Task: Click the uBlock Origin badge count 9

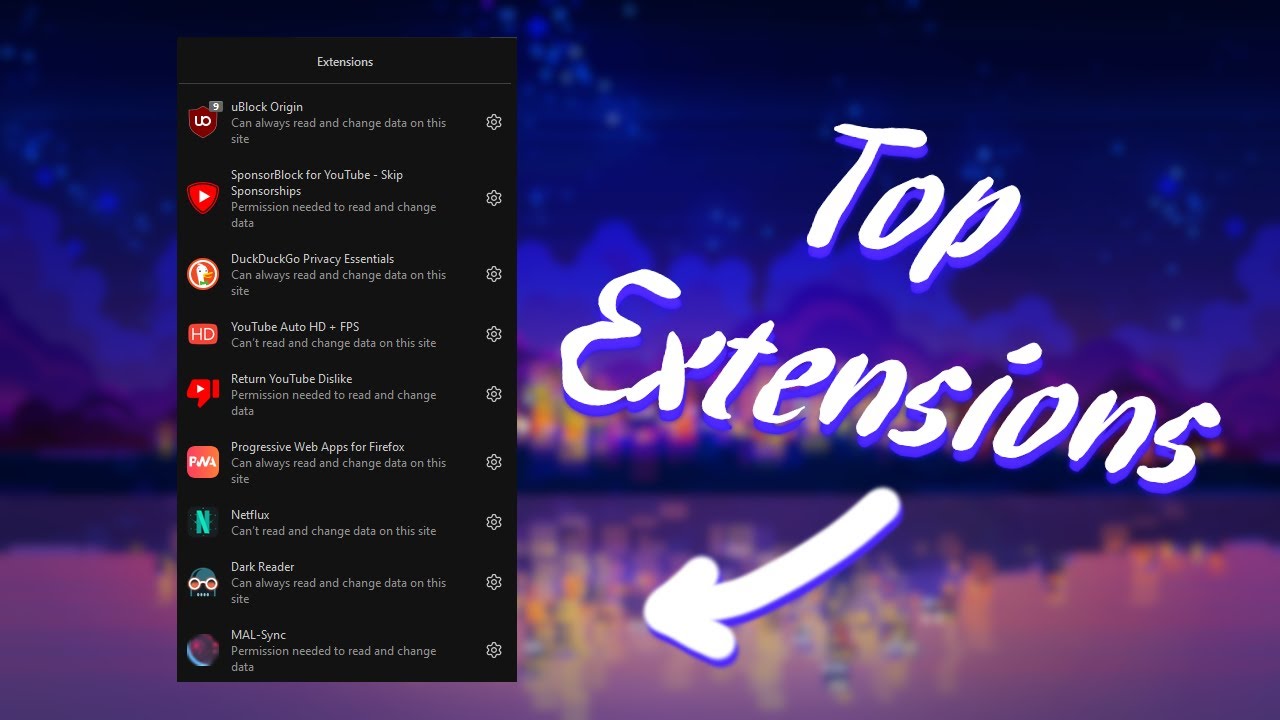Action: pyautogui.click(x=215, y=106)
